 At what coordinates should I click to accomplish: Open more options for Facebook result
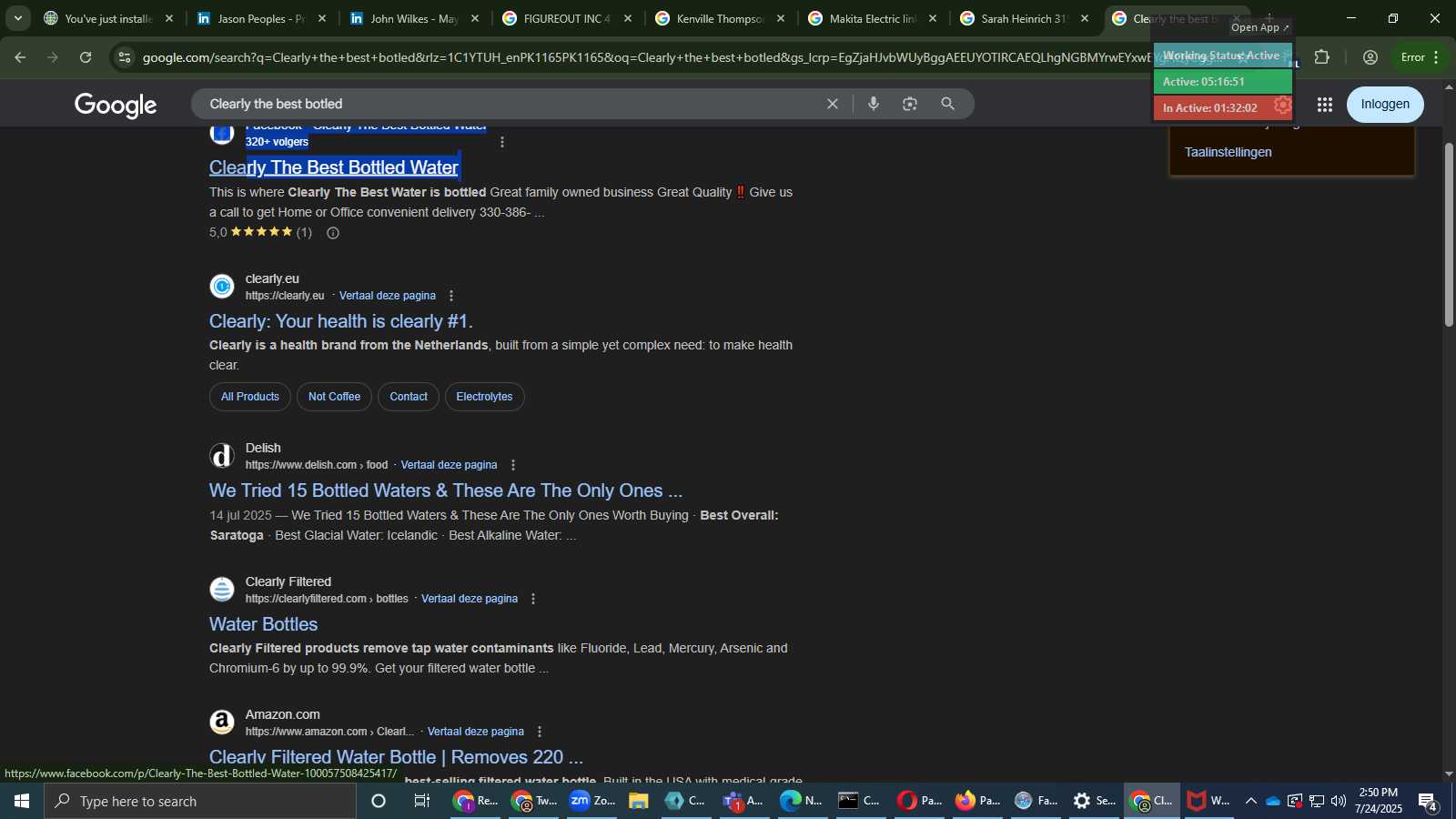click(x=502, y=142)
